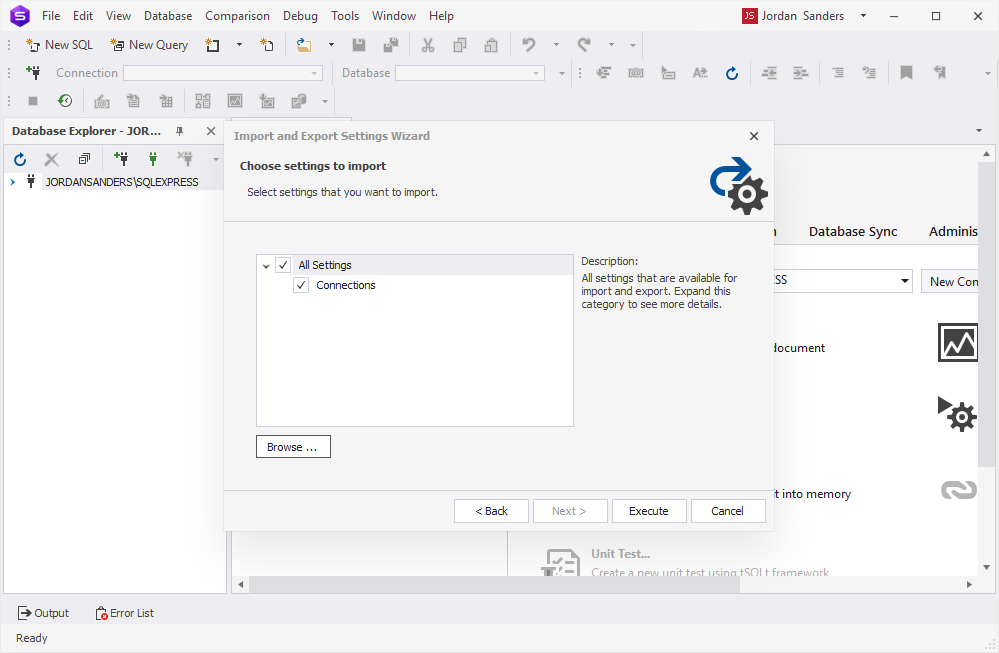Viewport: 999px width, 653px height.
Task: Switch to the Database Sync tab
Action: click(853, 232)
